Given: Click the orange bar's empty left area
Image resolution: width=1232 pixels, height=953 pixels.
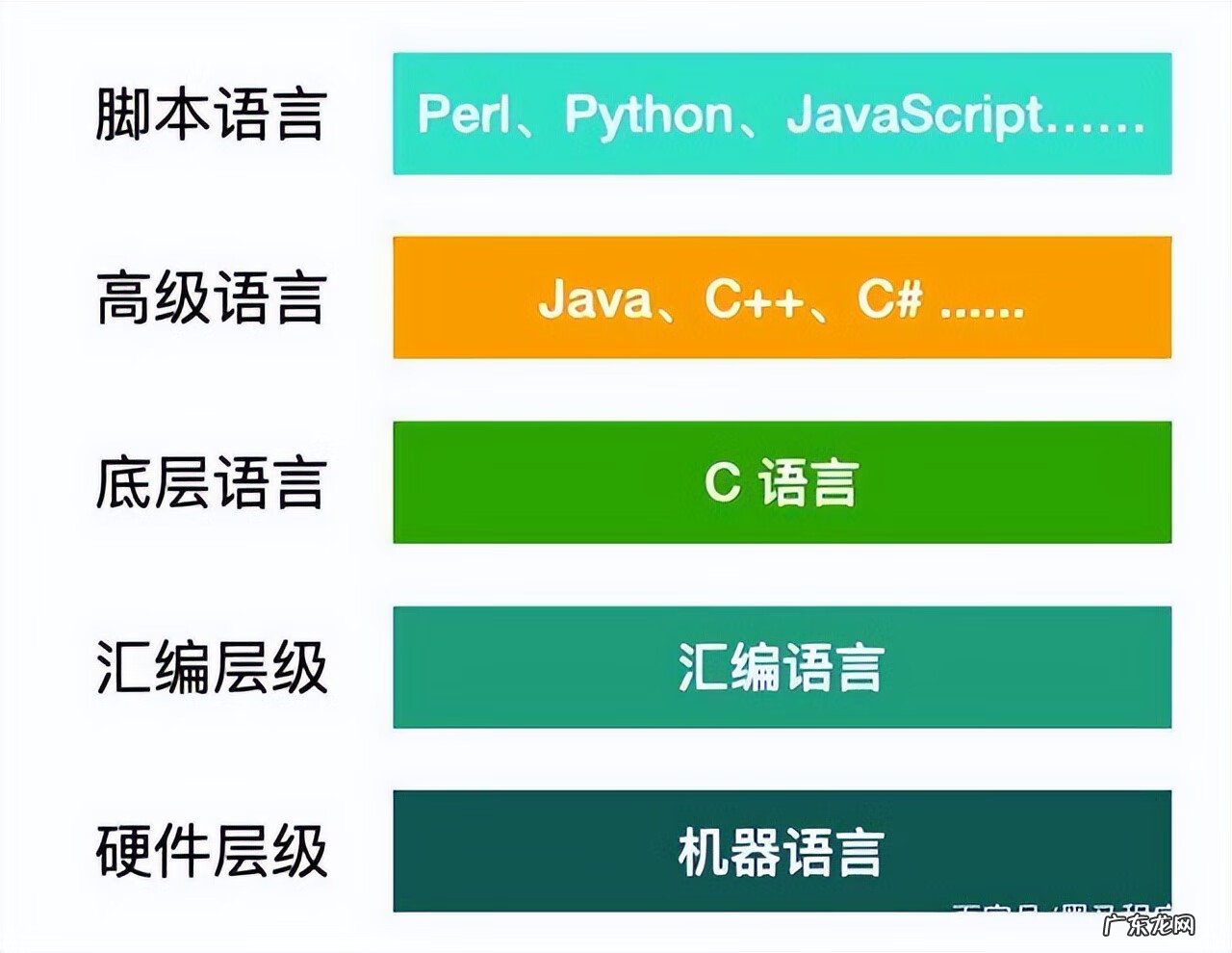Looking at the screenshot, I should pyautogui.click(x=462, y=298).
